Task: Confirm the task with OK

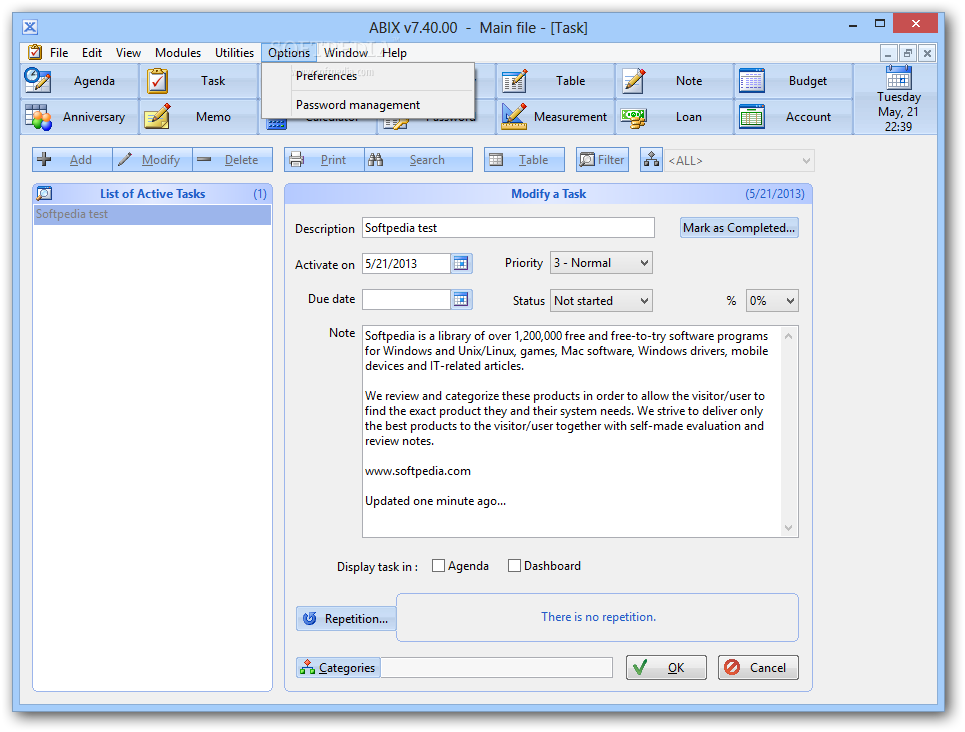Action: tap(666, 667)
